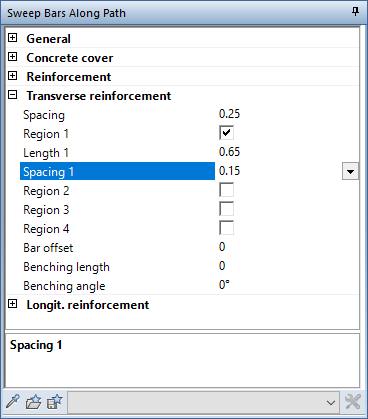Uncheck the Region 1 checkbox
The width and height of the screenshot is (368, 419).
(x=226, y=133)
